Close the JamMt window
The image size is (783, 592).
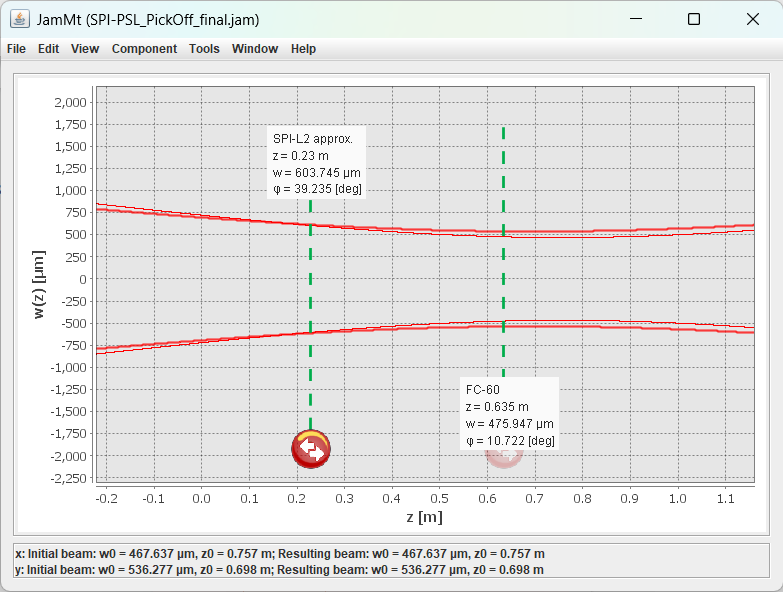pos(753,19)
